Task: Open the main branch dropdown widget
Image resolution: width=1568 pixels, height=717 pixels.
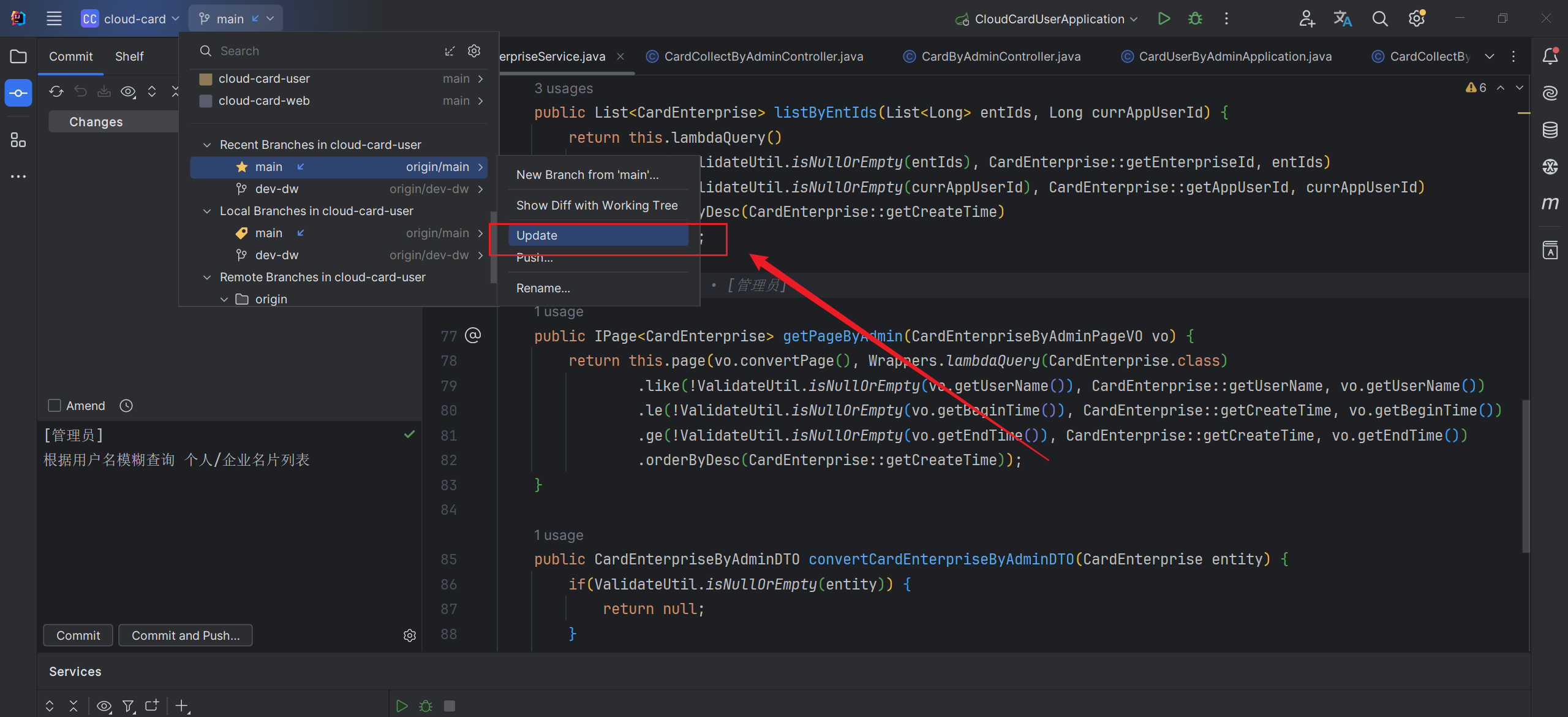Action: point(236,18)
